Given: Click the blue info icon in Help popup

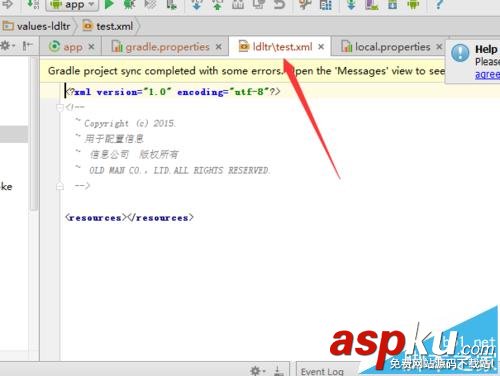Looking at the screenshot, I should click(x=460, y=53).
